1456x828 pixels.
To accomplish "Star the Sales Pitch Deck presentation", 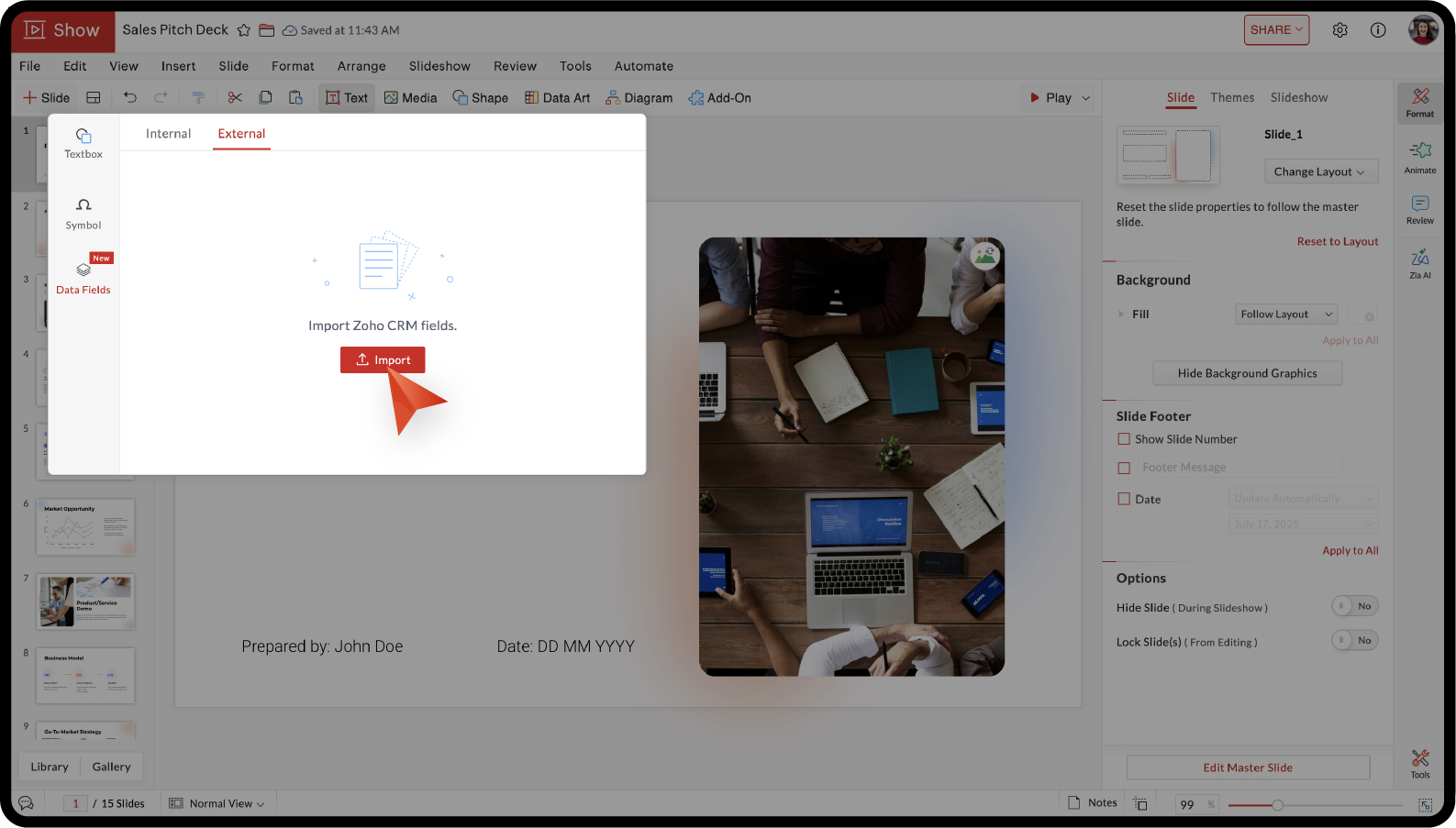I will (x=244, y=30).
